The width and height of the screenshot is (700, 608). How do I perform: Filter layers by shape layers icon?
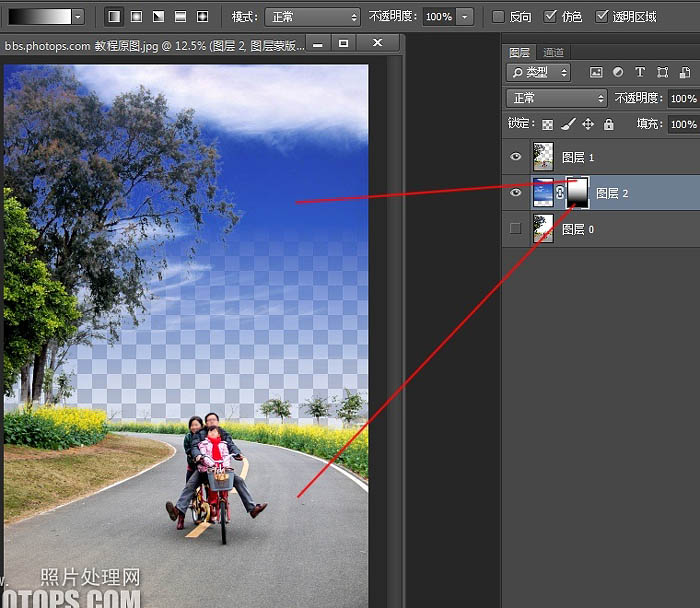662,72
